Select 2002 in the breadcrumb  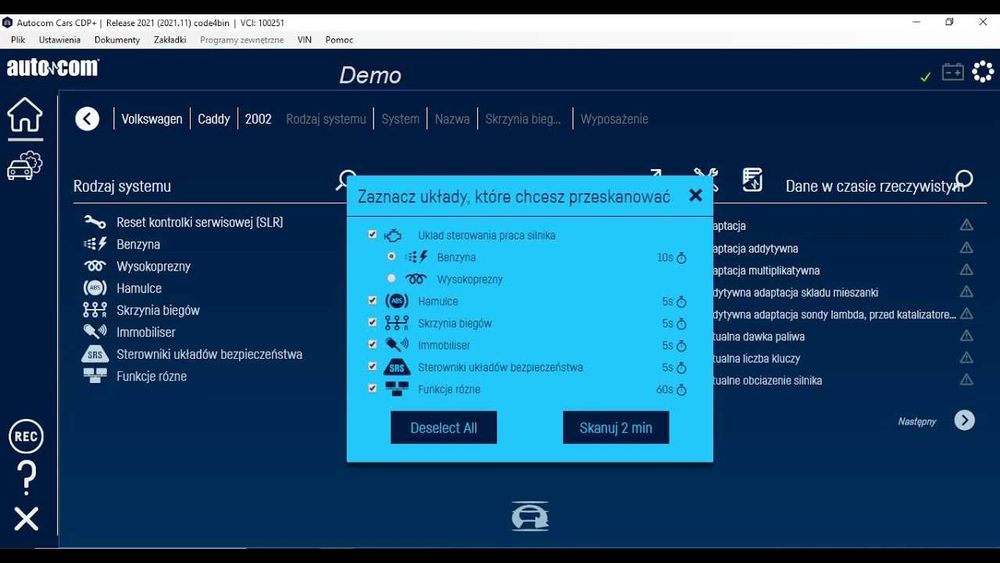point(258,119)
